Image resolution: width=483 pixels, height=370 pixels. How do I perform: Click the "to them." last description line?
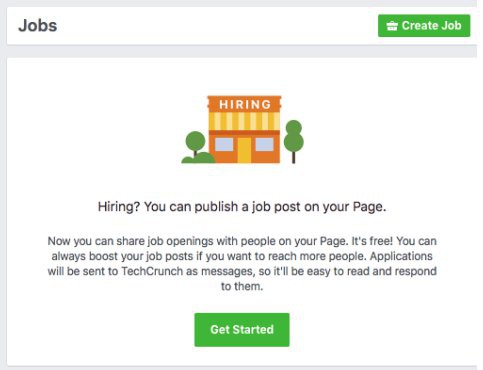pos(242,286)
